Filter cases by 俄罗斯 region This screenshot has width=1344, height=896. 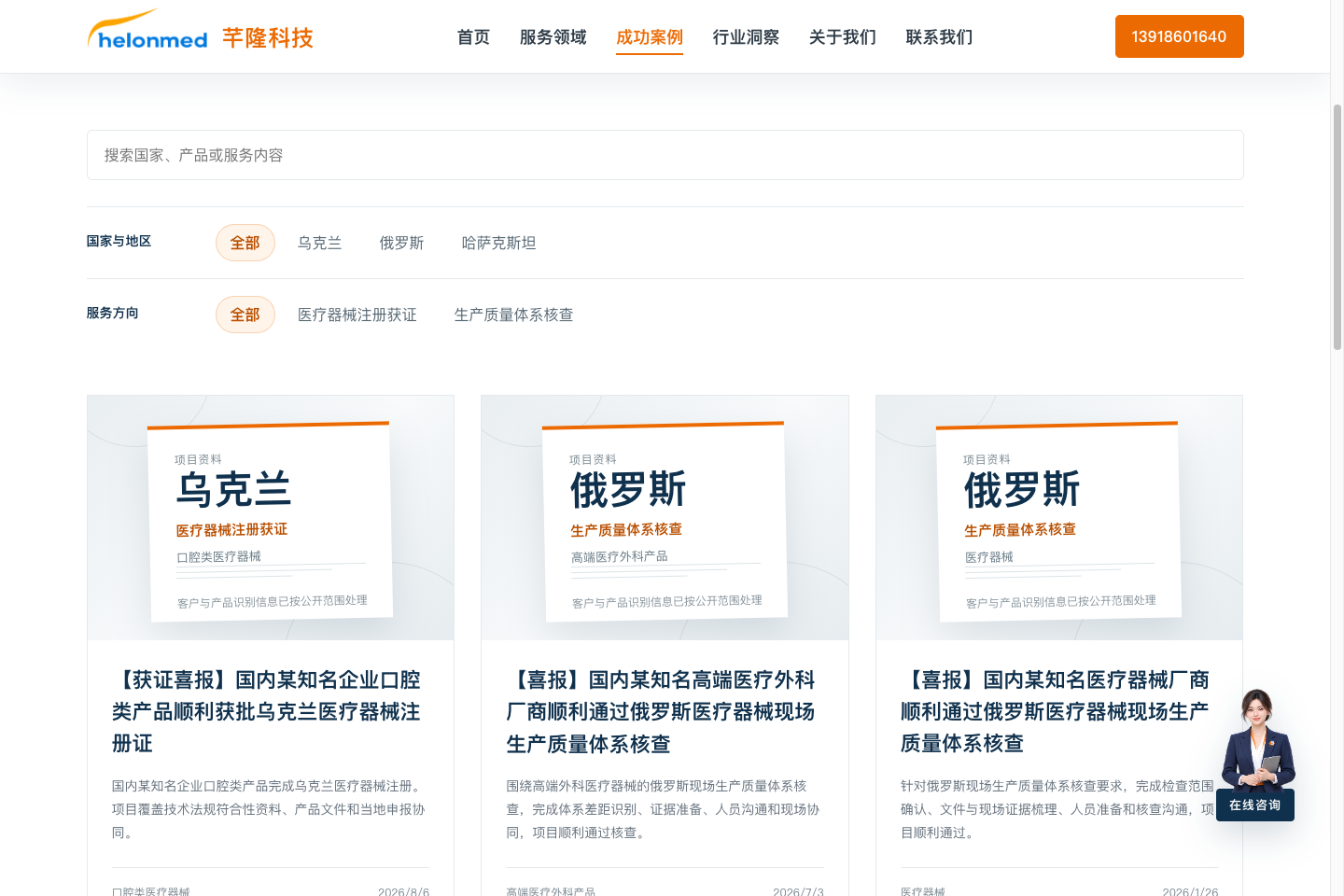(402, 243)
